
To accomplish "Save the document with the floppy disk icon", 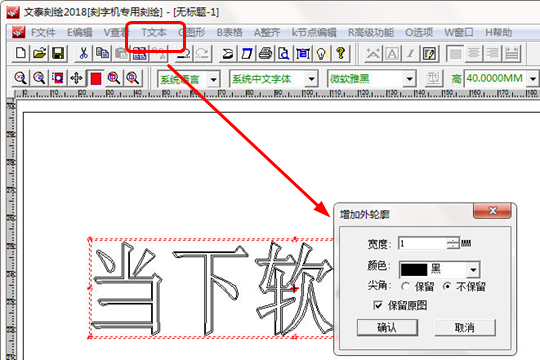I will 58,53.
